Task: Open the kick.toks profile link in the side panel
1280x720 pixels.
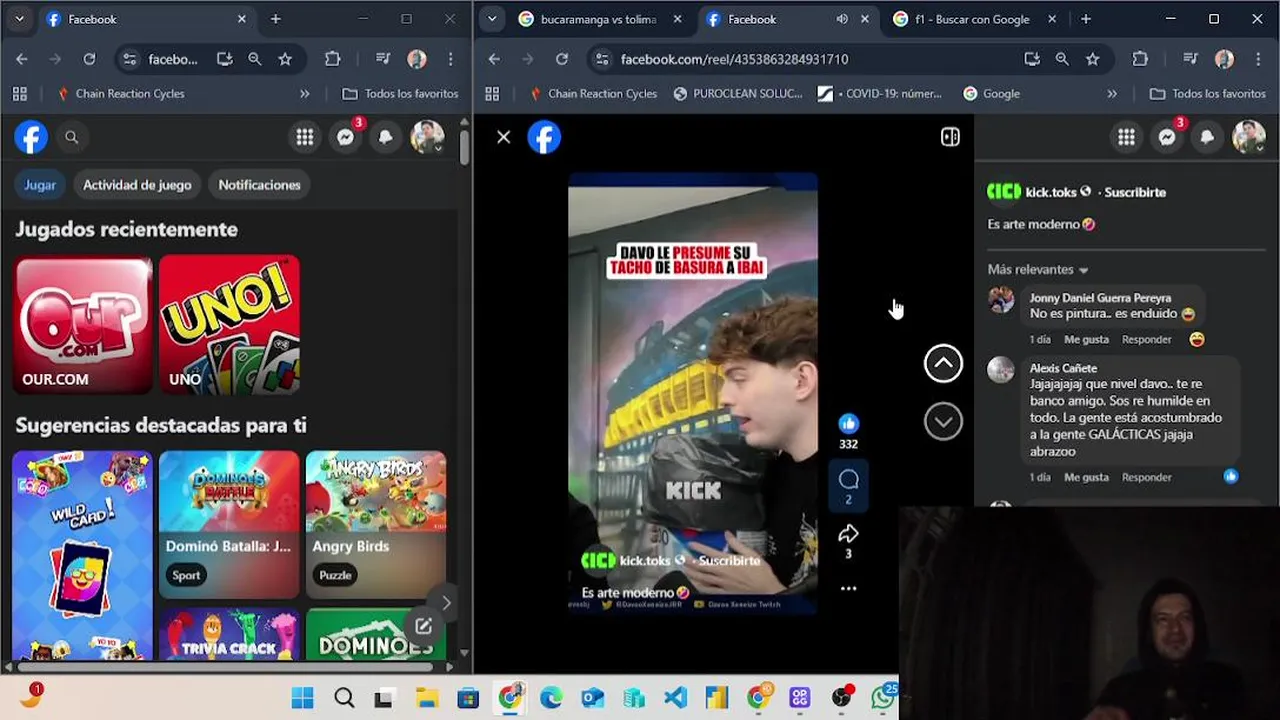Action: pyautogui.click(x=1050, y=192)
